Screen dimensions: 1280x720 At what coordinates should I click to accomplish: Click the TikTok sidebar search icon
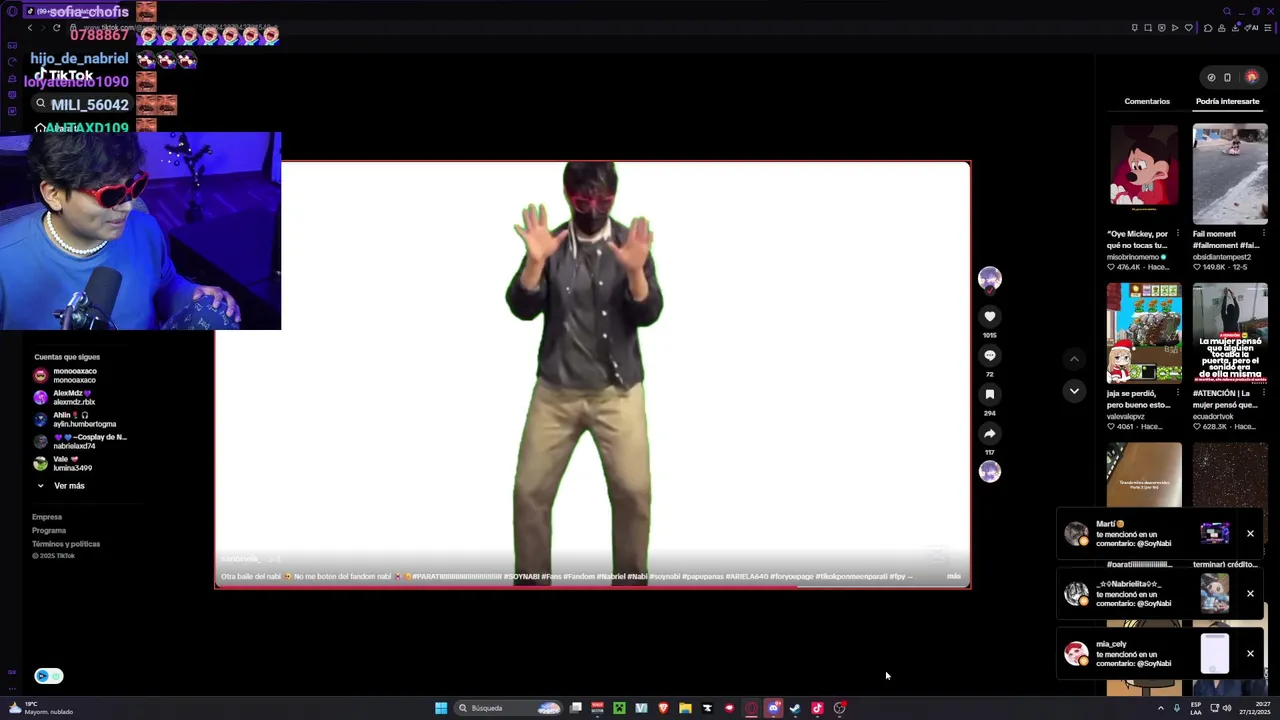click(40, 104)
